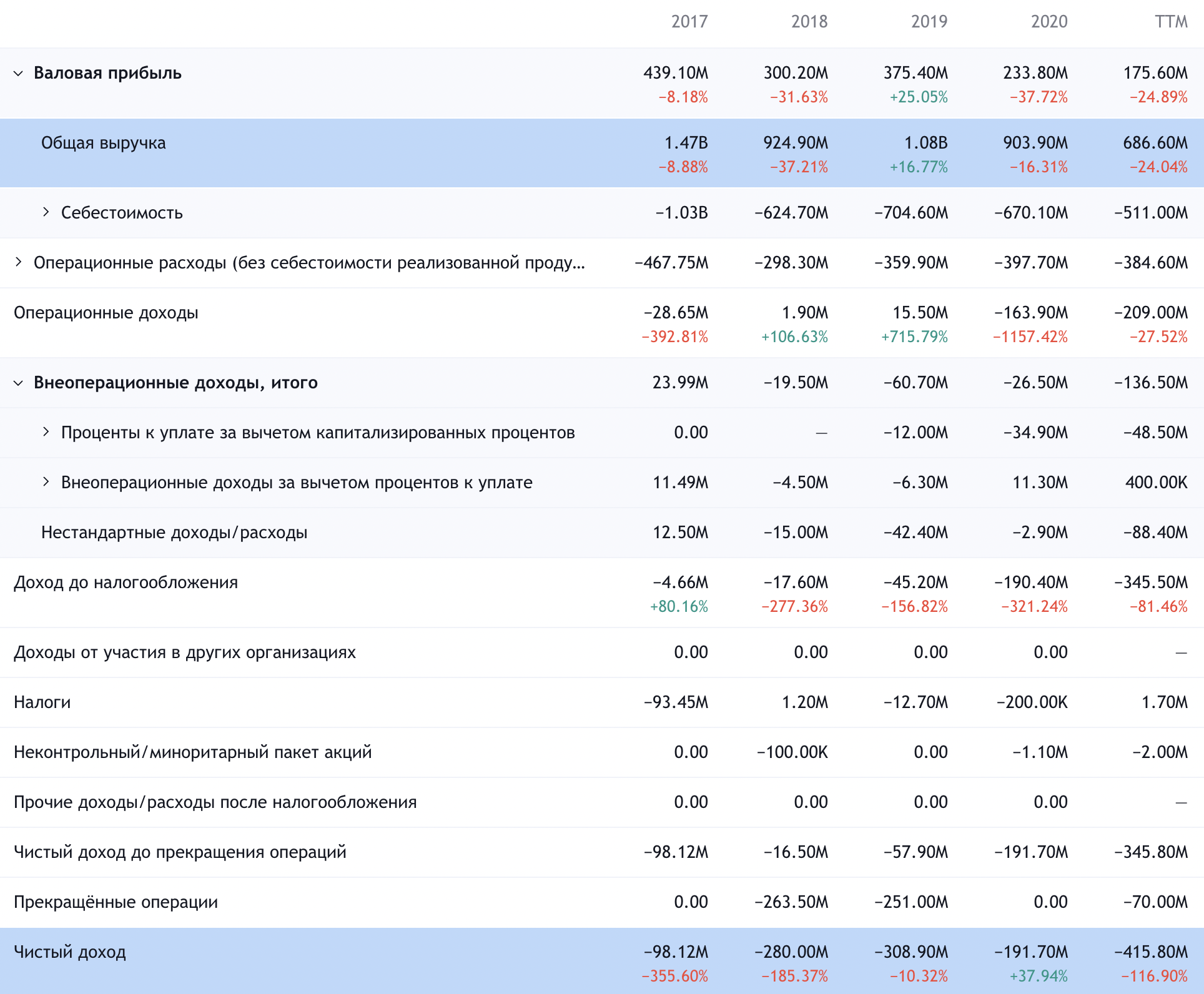The height and width of the screenshot is (994, 1204).
Task: Click minority interest value −100.00K
Action: tap(792, 752)
